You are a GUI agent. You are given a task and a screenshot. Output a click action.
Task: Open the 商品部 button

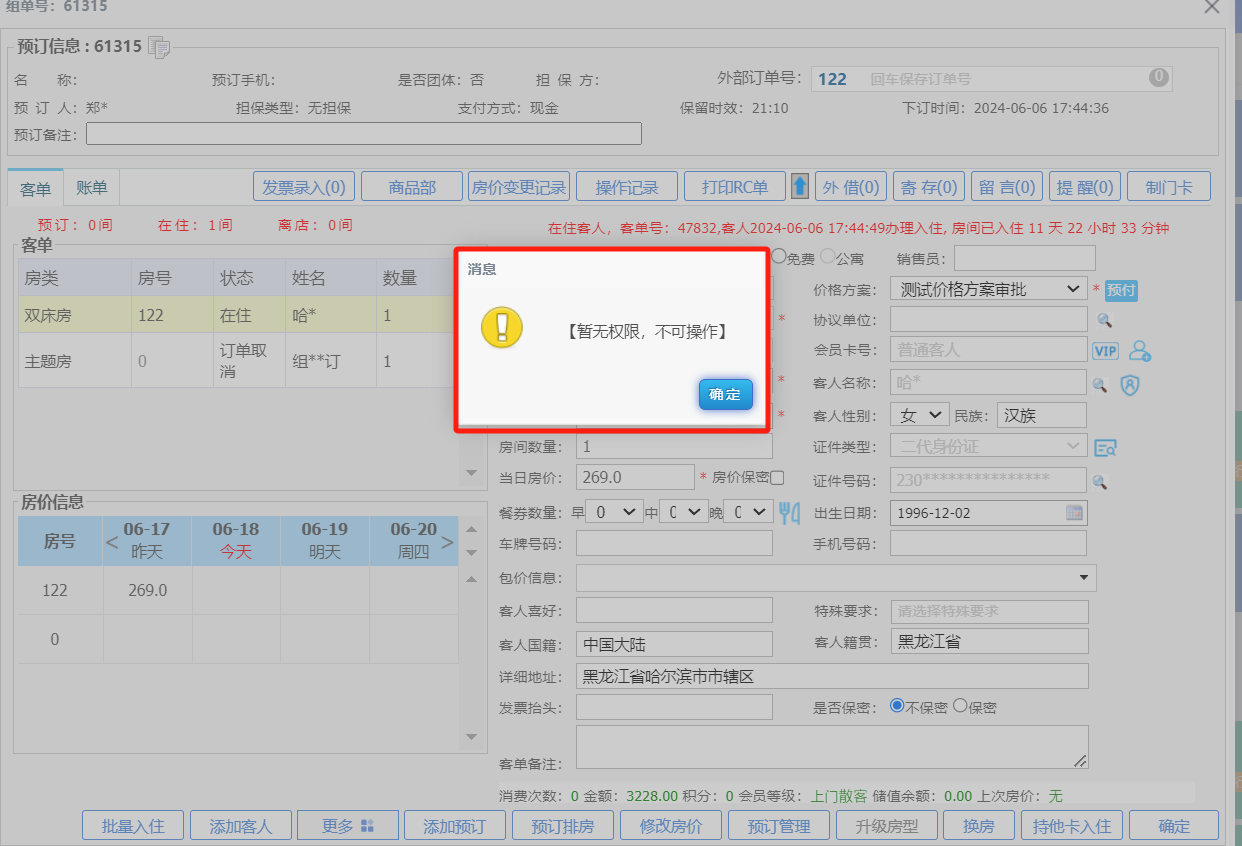coord(412,187)
